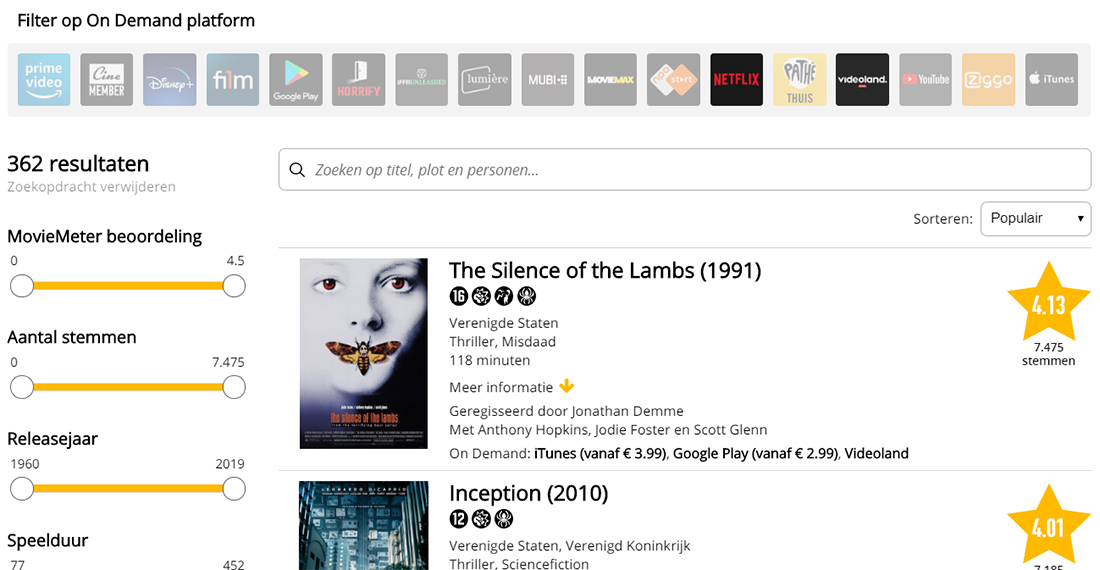Toggle the Netflix platform filter
The width and height of the screenshot is (1100, 570).
click(x=736, y=80)
